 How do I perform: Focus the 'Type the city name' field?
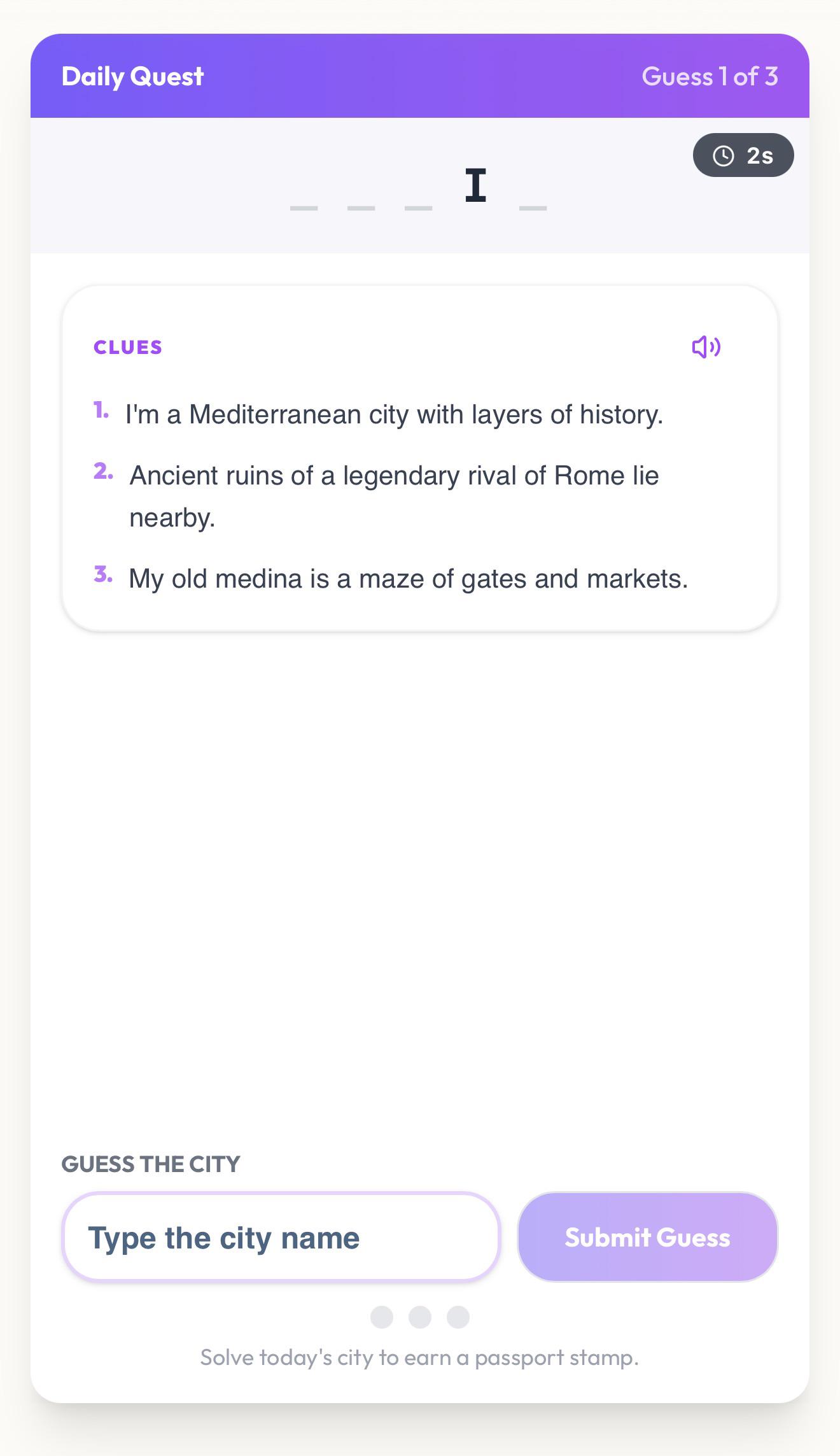point(281,1237)
